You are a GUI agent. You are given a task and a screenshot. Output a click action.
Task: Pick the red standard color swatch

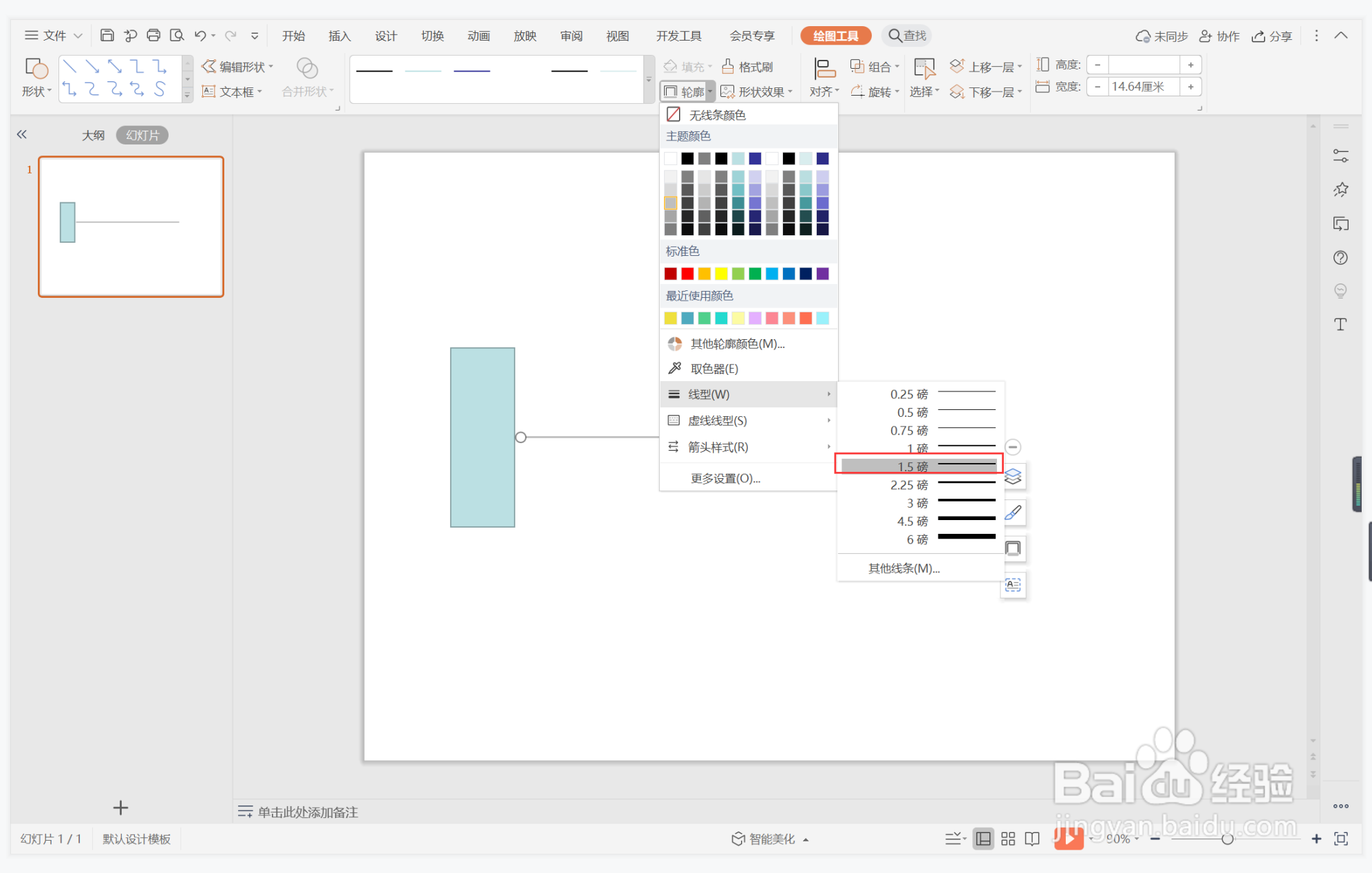tap(687, 274)
